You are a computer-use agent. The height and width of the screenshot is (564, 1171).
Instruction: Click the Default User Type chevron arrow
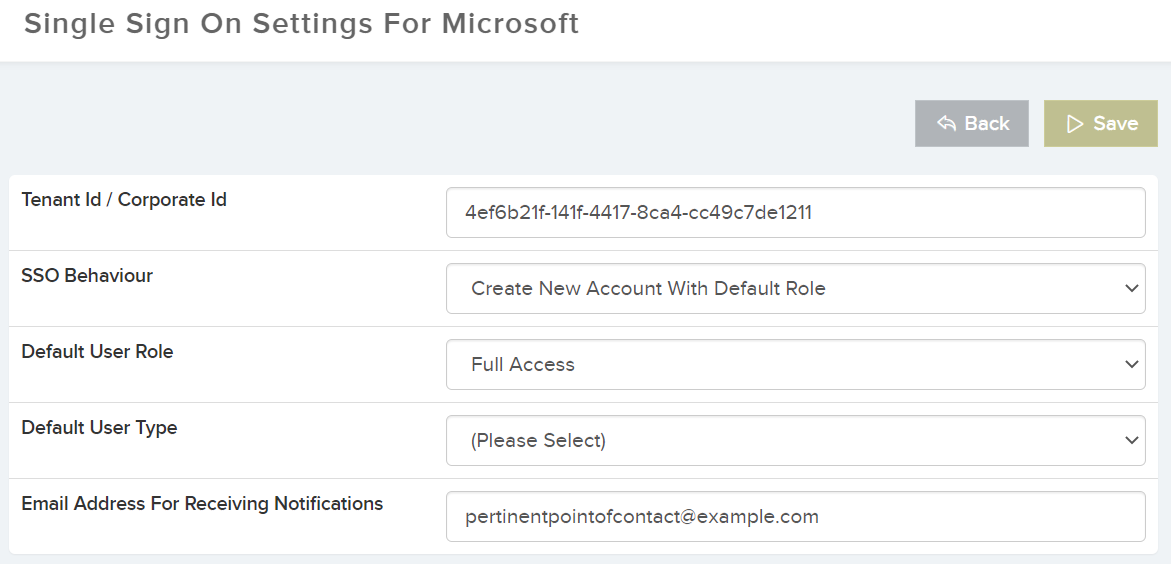[x=1131, y=441]
